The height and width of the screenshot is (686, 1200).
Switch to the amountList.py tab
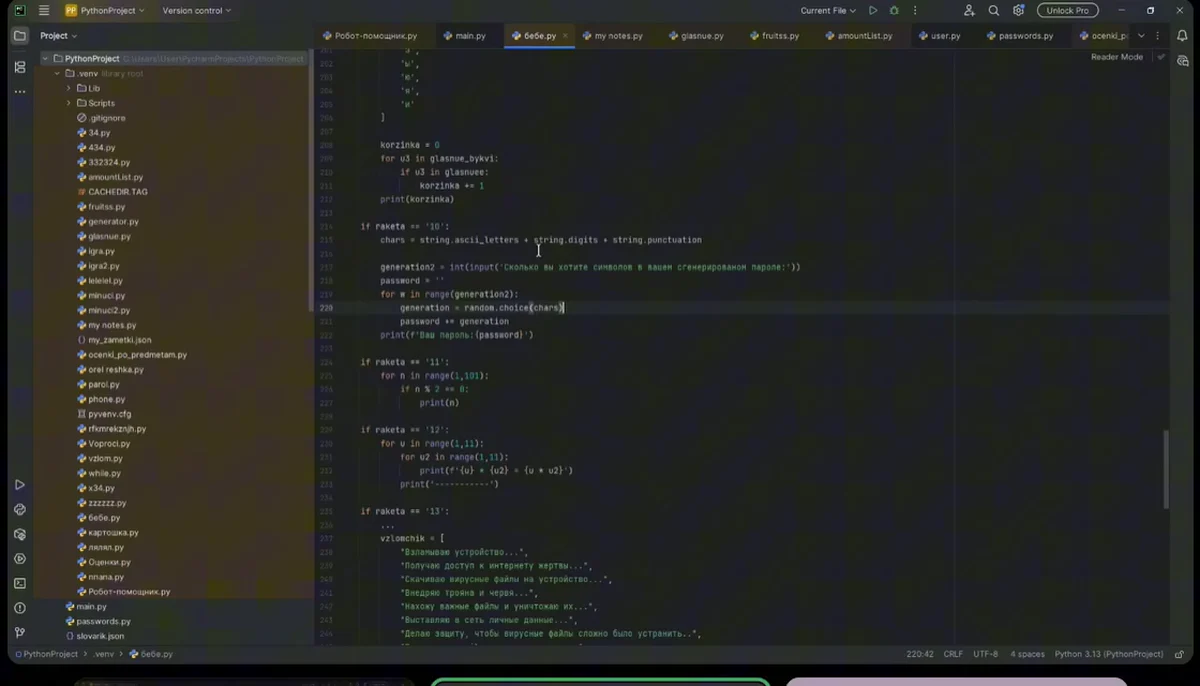(x=859, y=36)
